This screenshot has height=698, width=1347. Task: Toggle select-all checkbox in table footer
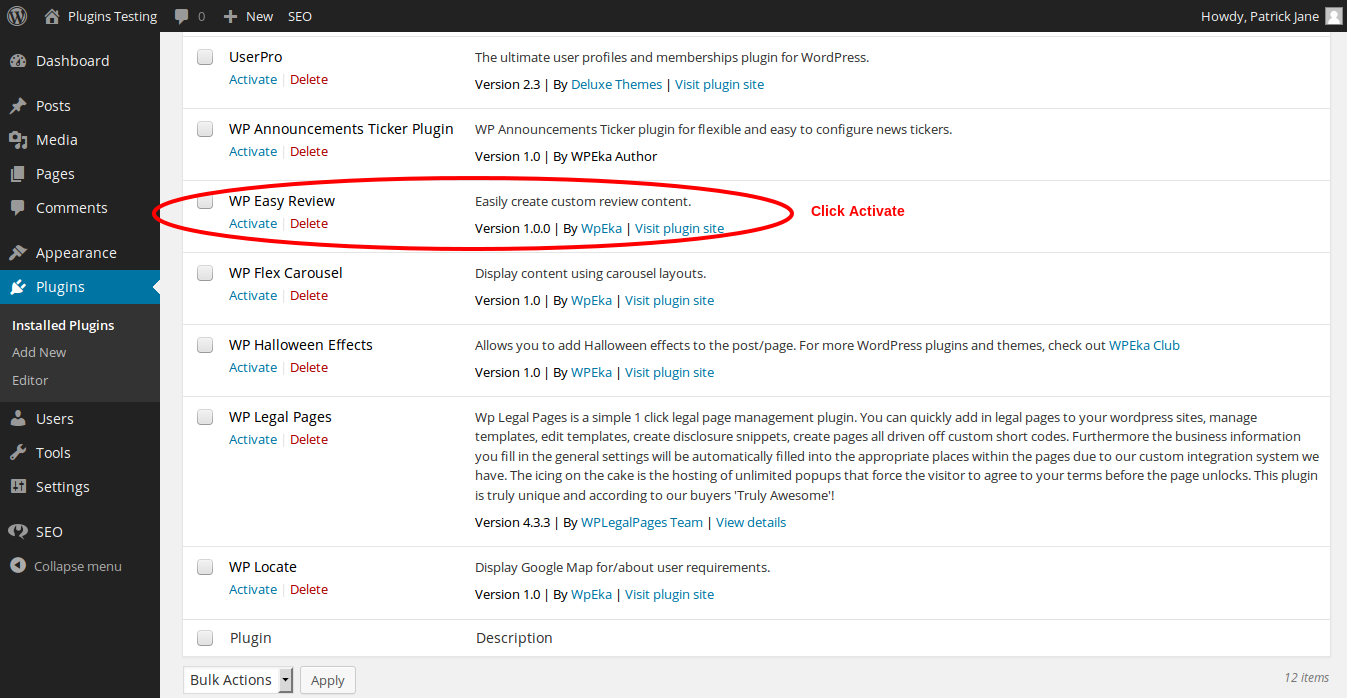(x=205, y=638)
